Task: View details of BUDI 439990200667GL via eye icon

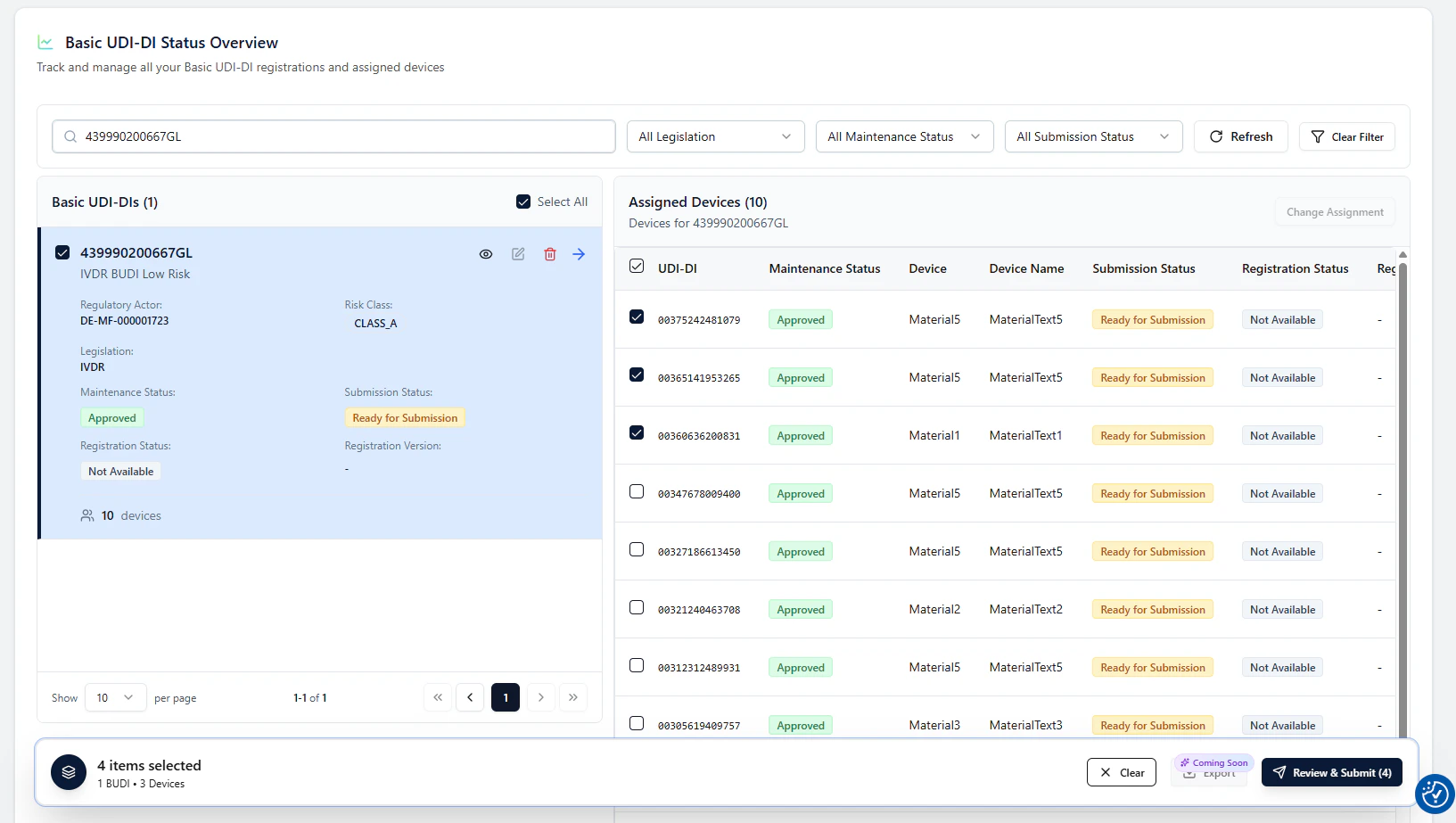Action: [x=486, y=254]
